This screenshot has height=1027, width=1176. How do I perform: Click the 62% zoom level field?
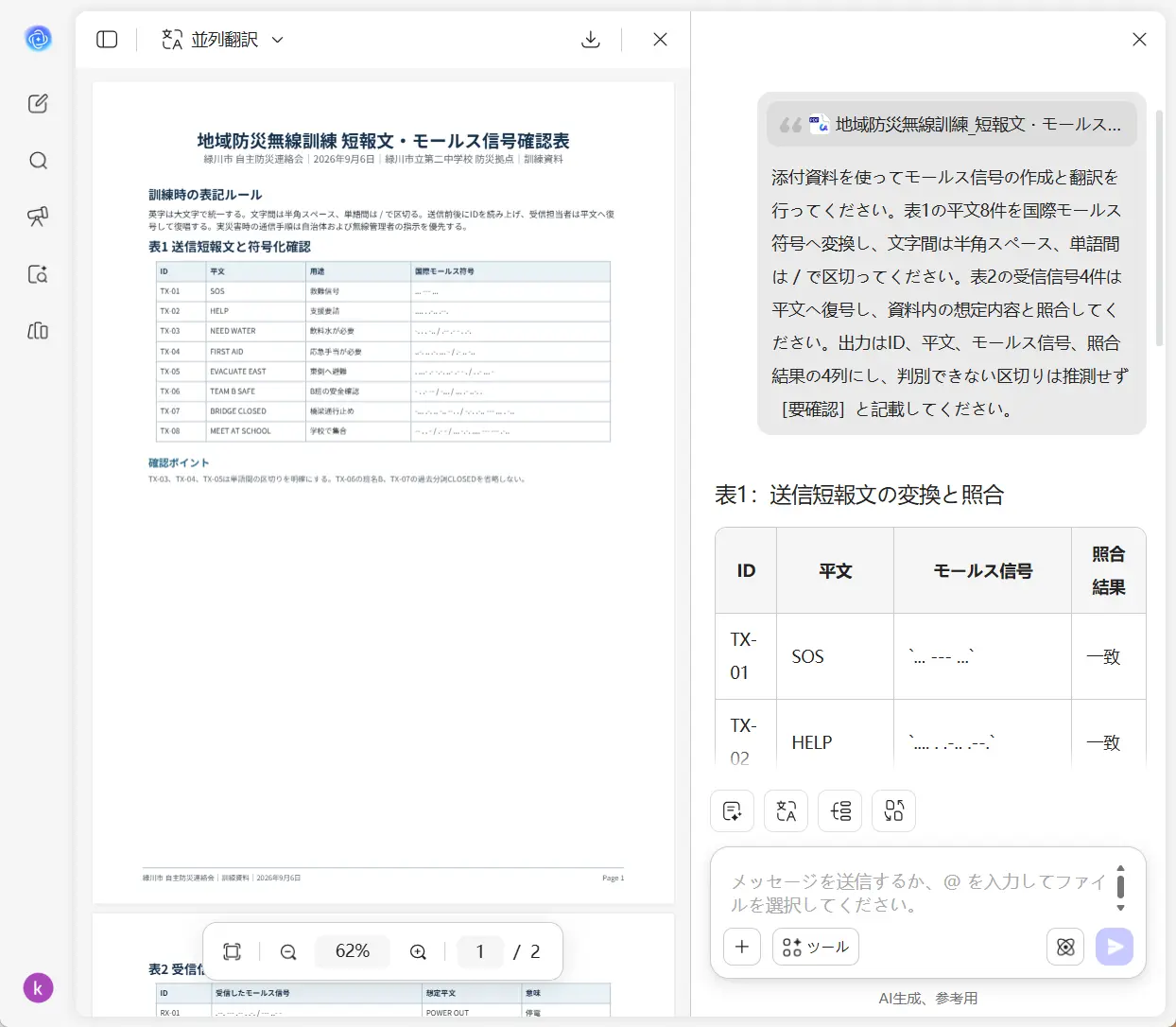353,951
